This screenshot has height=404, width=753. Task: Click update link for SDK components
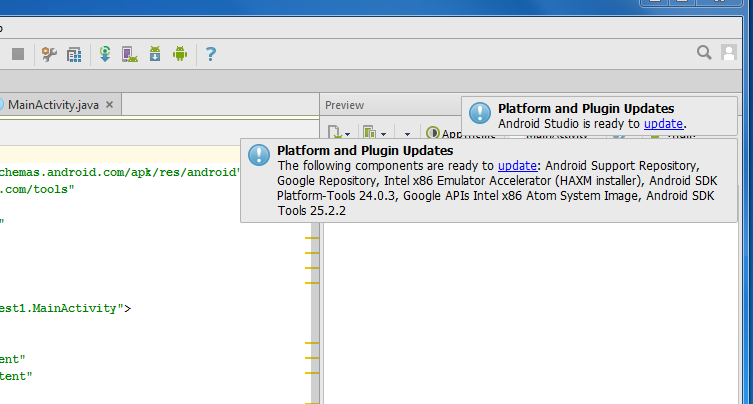click(x=517, y=166)
